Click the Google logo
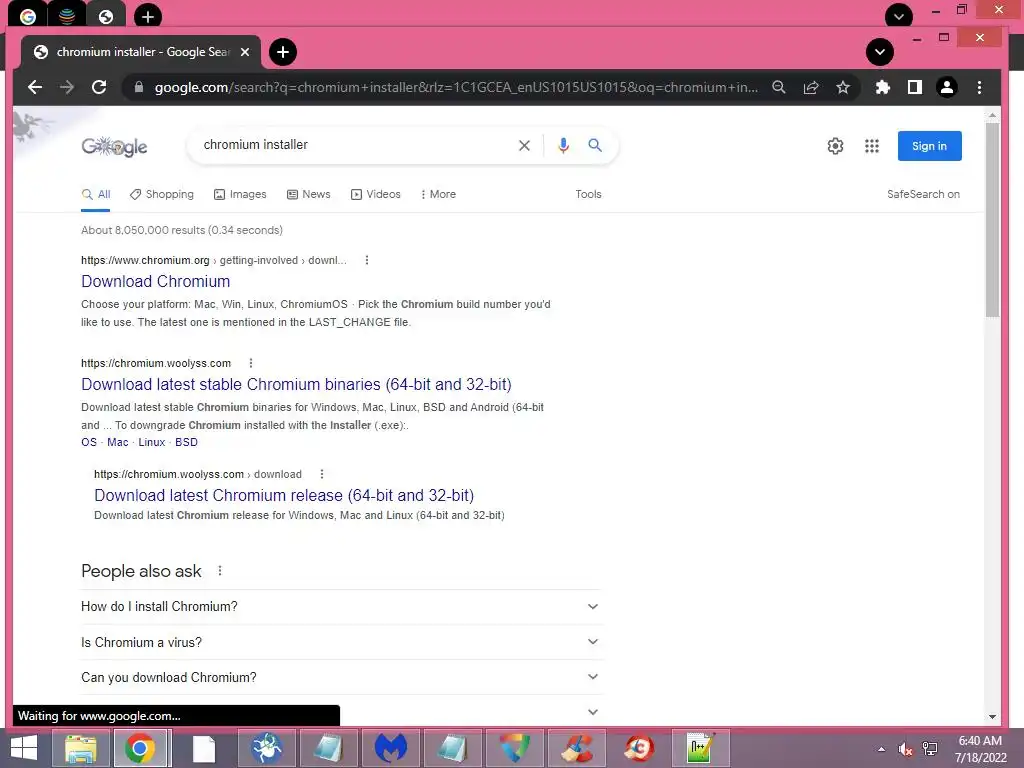 click(x=114, y=146)
